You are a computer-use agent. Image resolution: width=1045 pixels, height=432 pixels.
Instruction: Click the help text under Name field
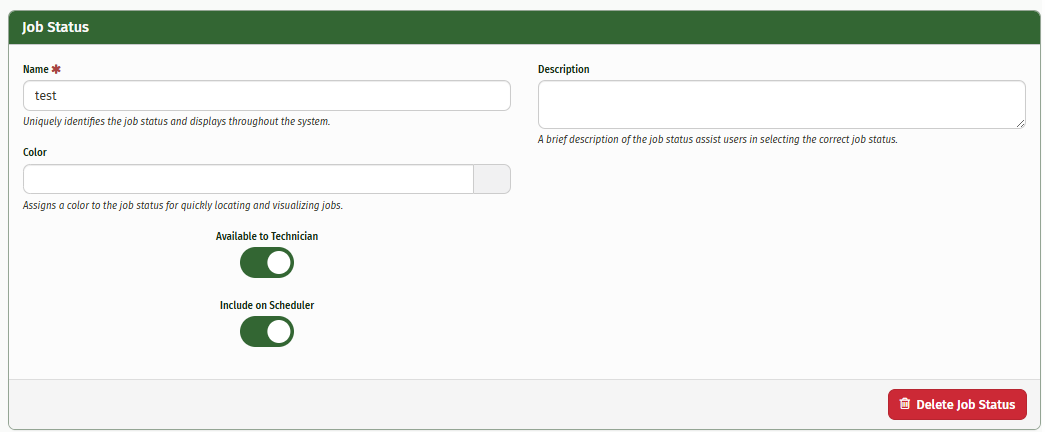click(x=177, y=122)
